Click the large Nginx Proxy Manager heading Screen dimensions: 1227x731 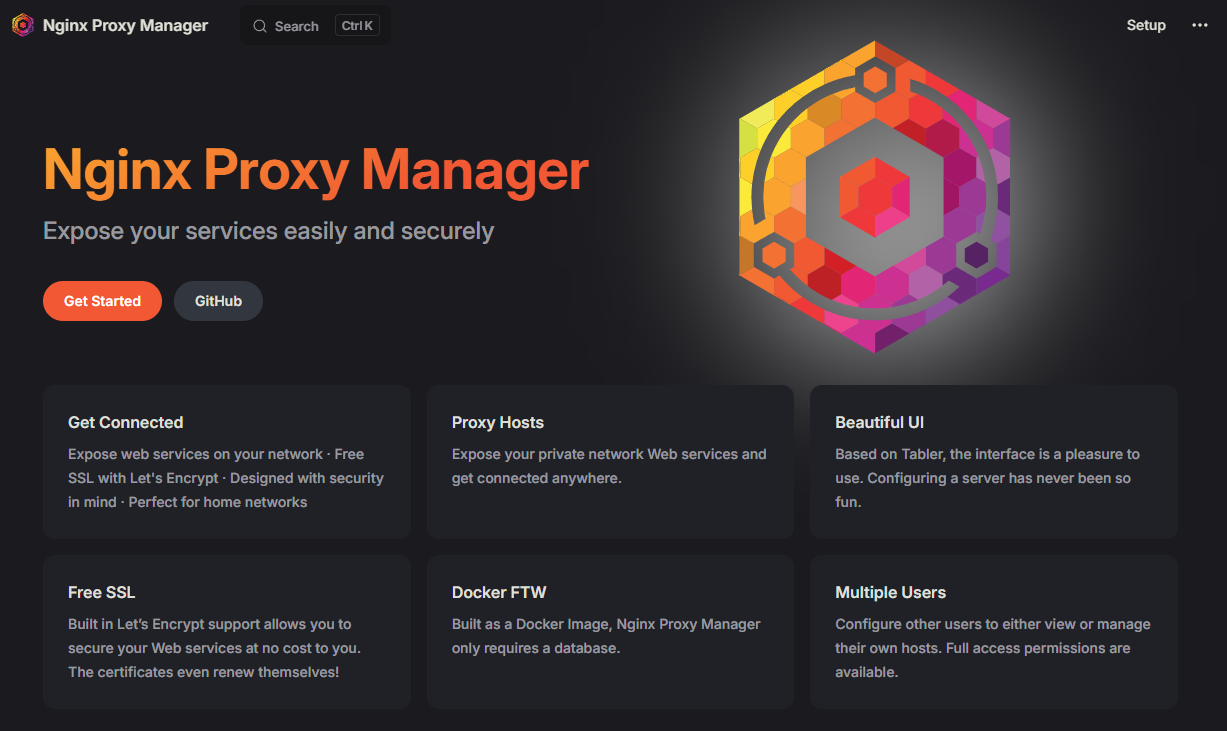(316, 169)
